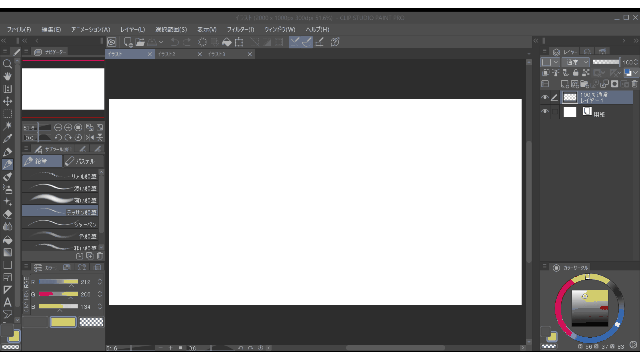This screenshot has height=360, width=640.
Task: Click the yellow main color swatch
Action: click(x=63, y=322)
